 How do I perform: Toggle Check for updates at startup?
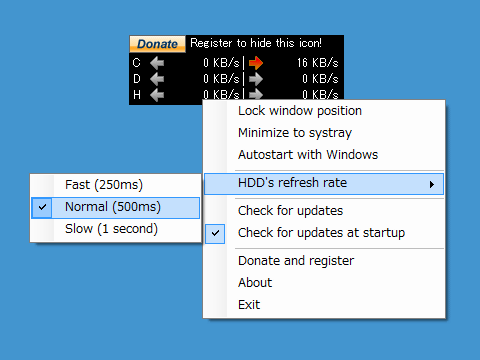click(324, 233)
